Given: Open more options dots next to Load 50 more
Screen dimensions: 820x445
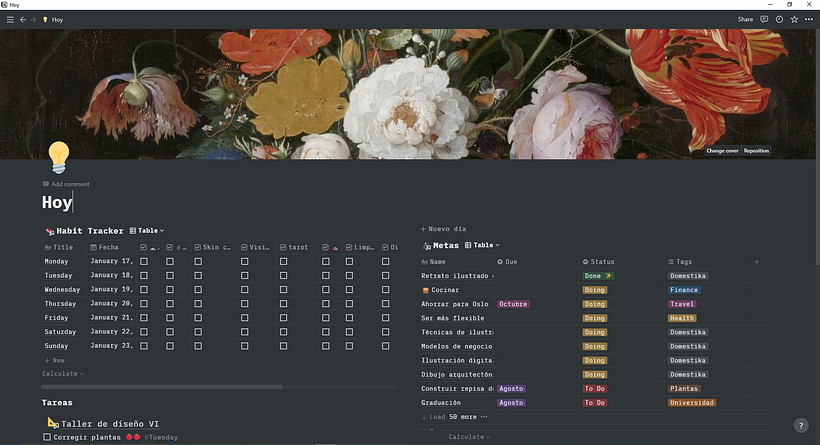Looking at the screenshot, I should pos(484,417).
